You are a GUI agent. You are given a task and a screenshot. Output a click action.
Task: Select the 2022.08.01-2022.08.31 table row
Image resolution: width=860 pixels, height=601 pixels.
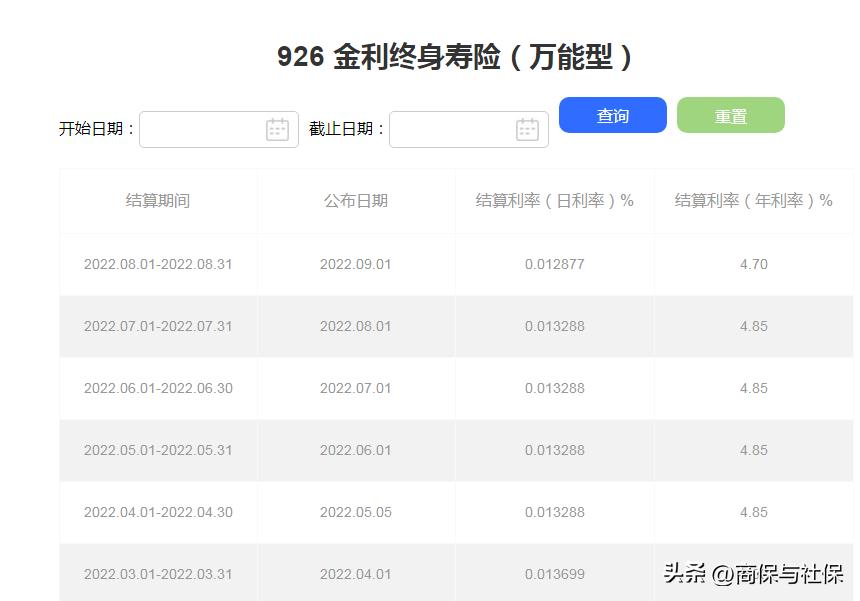pos(158,264)
